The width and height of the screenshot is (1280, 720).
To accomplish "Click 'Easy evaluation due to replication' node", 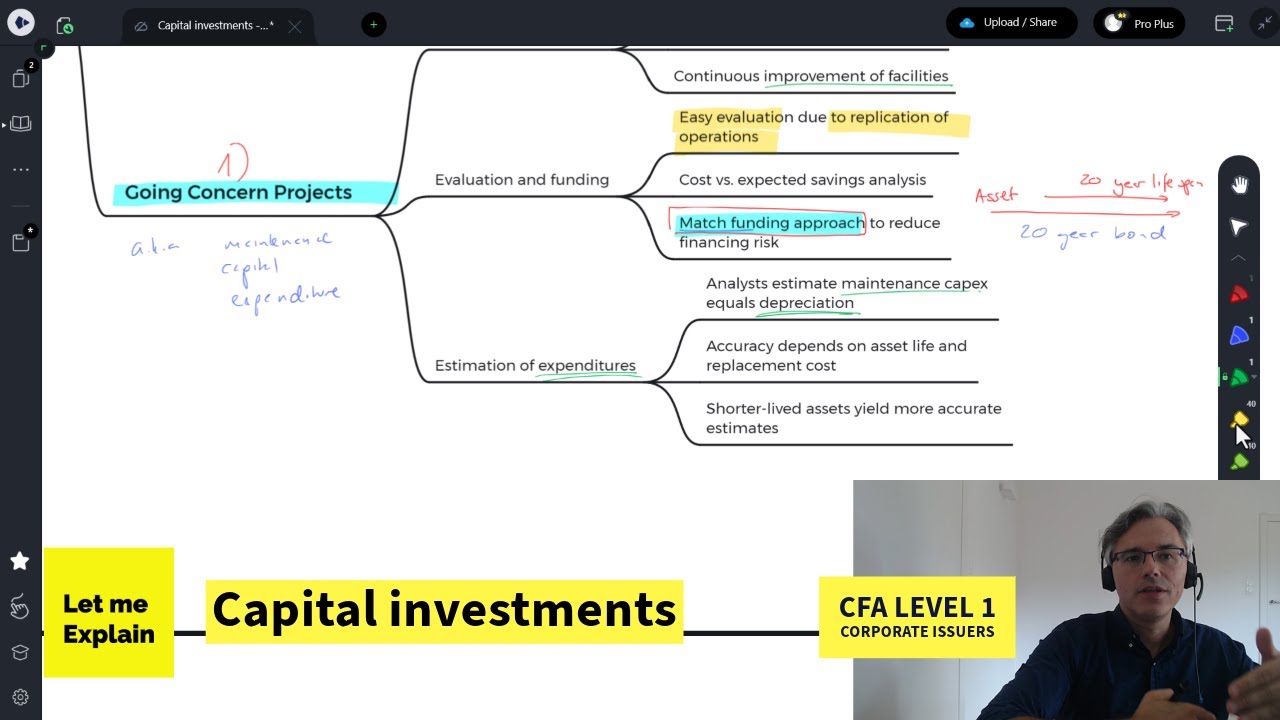I will coord(814,127).
